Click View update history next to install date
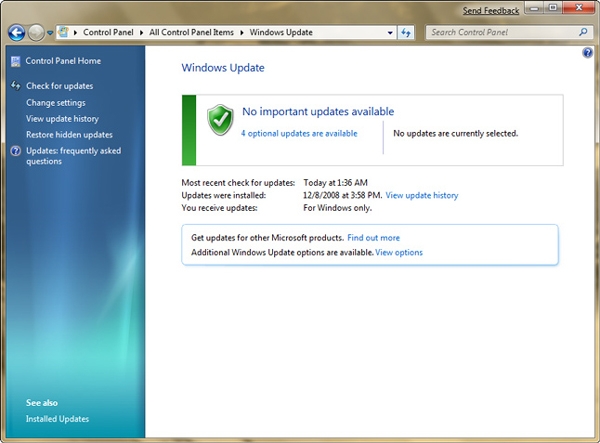The height and width of the screenshot is (443, 600). pyautogui.click(x=422, y=195)
